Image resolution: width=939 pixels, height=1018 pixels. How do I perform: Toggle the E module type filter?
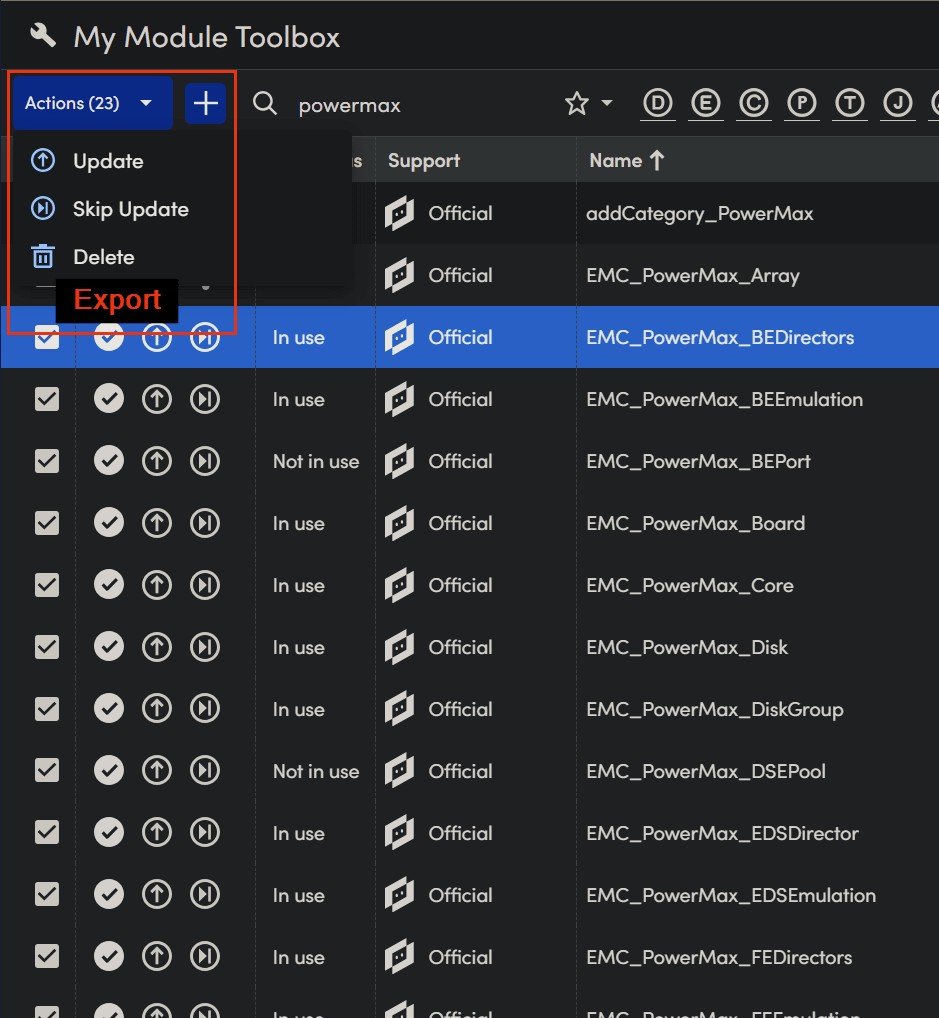pos(706,103)
